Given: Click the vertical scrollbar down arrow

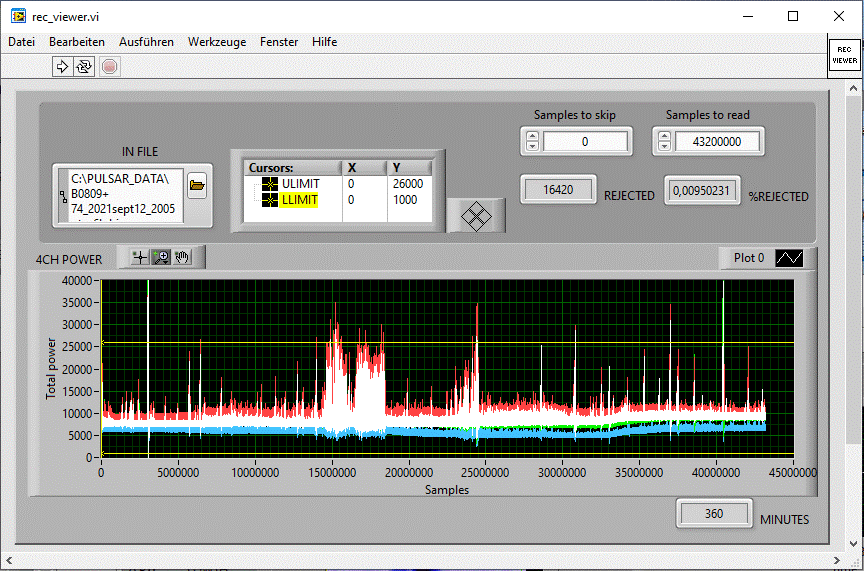Looking at the screenshot, I should coord(854,543).
